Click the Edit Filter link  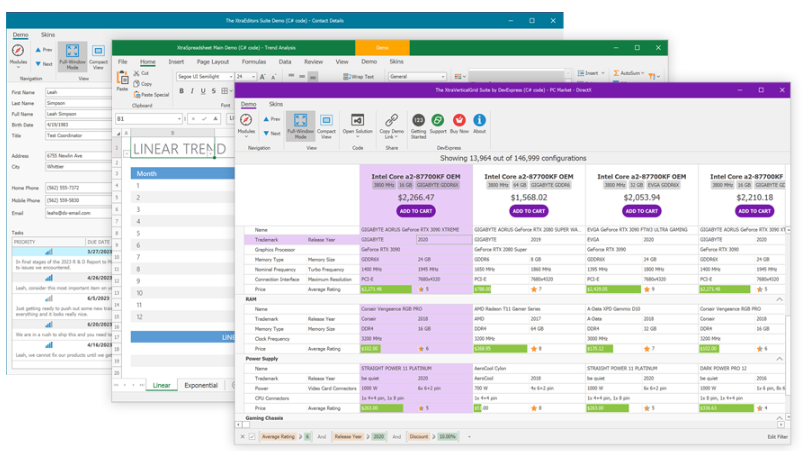pos(778,437)
